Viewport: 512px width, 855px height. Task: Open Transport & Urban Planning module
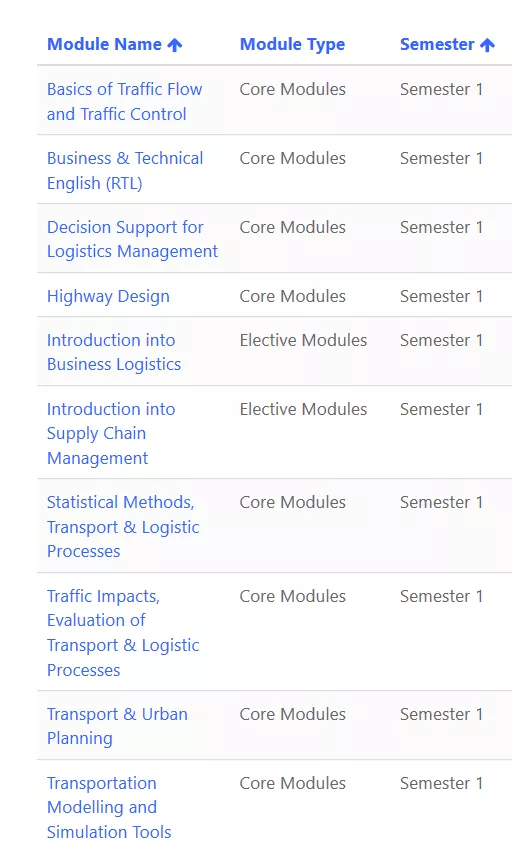coord(117,726)
